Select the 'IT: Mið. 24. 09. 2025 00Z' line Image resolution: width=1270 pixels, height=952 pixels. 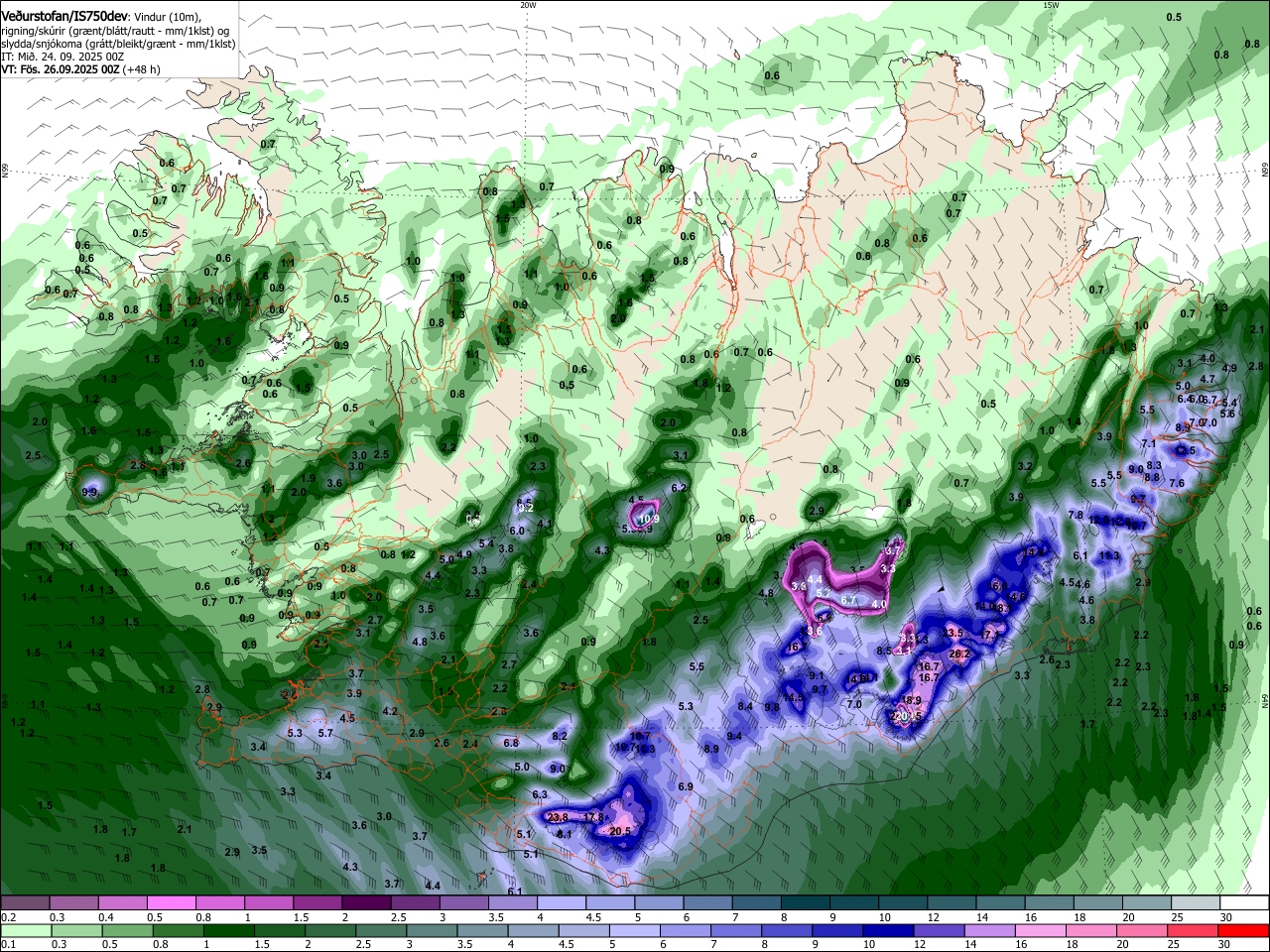coord(63,57)
